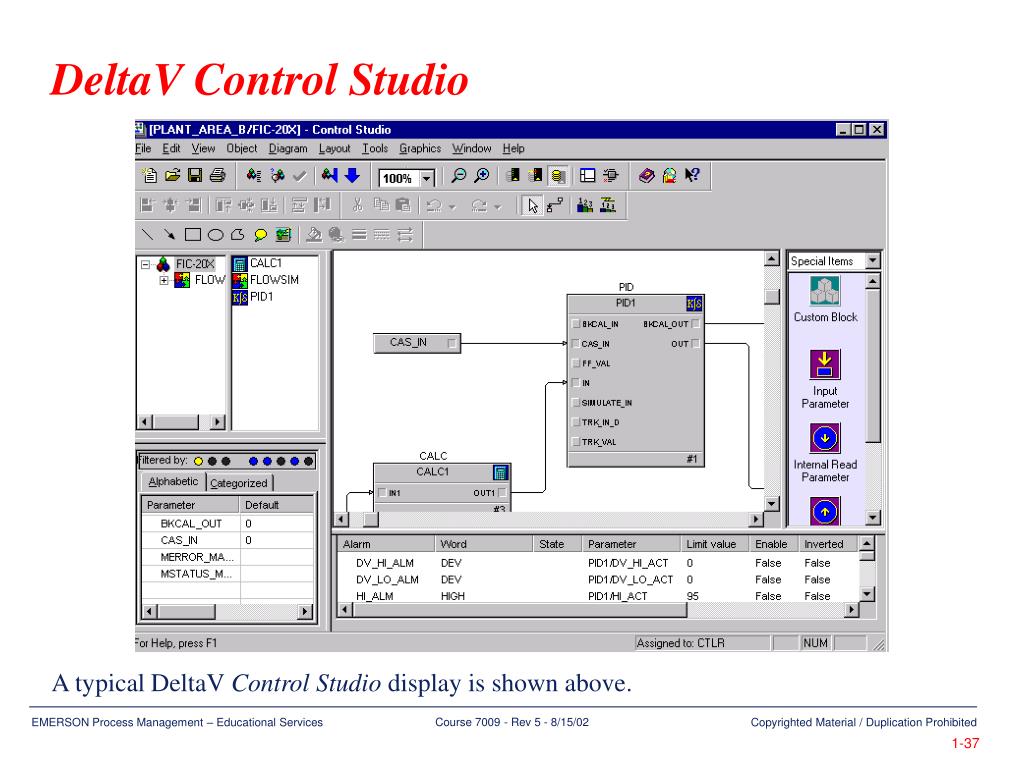Open the Graphics menu
1024x768 pixels.
[420, 148]
